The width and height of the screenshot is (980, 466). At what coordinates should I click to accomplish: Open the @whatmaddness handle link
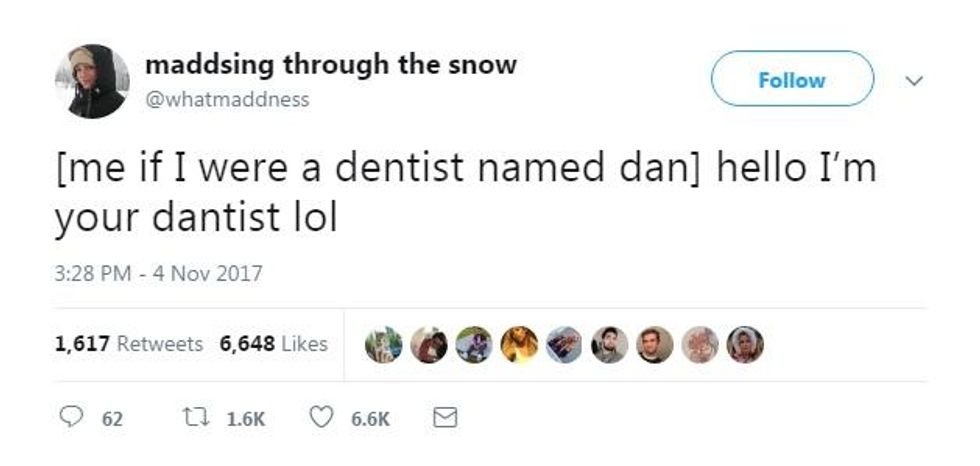coord(227,99)
